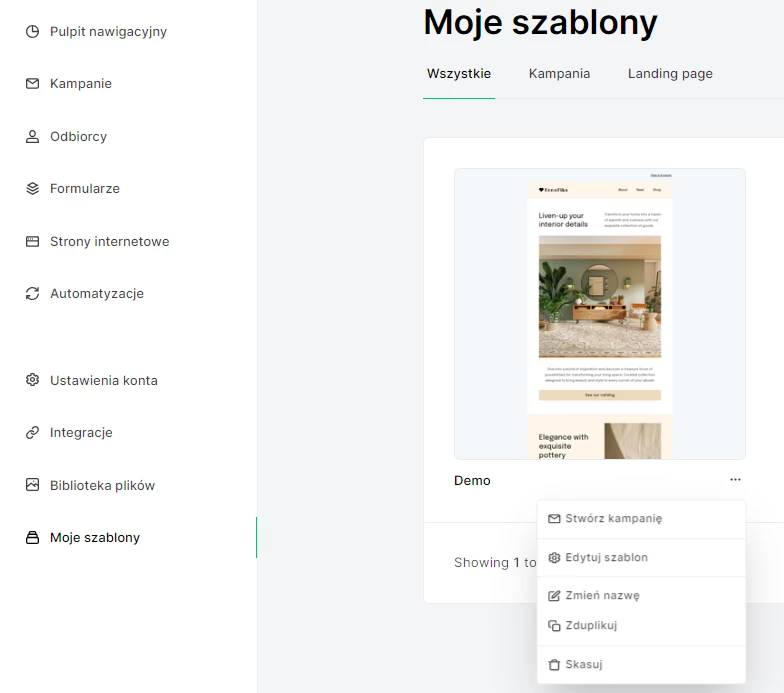784x693 pixels.
Task: Go to Moje szablony in sidebar
Action: click(95, 538)
